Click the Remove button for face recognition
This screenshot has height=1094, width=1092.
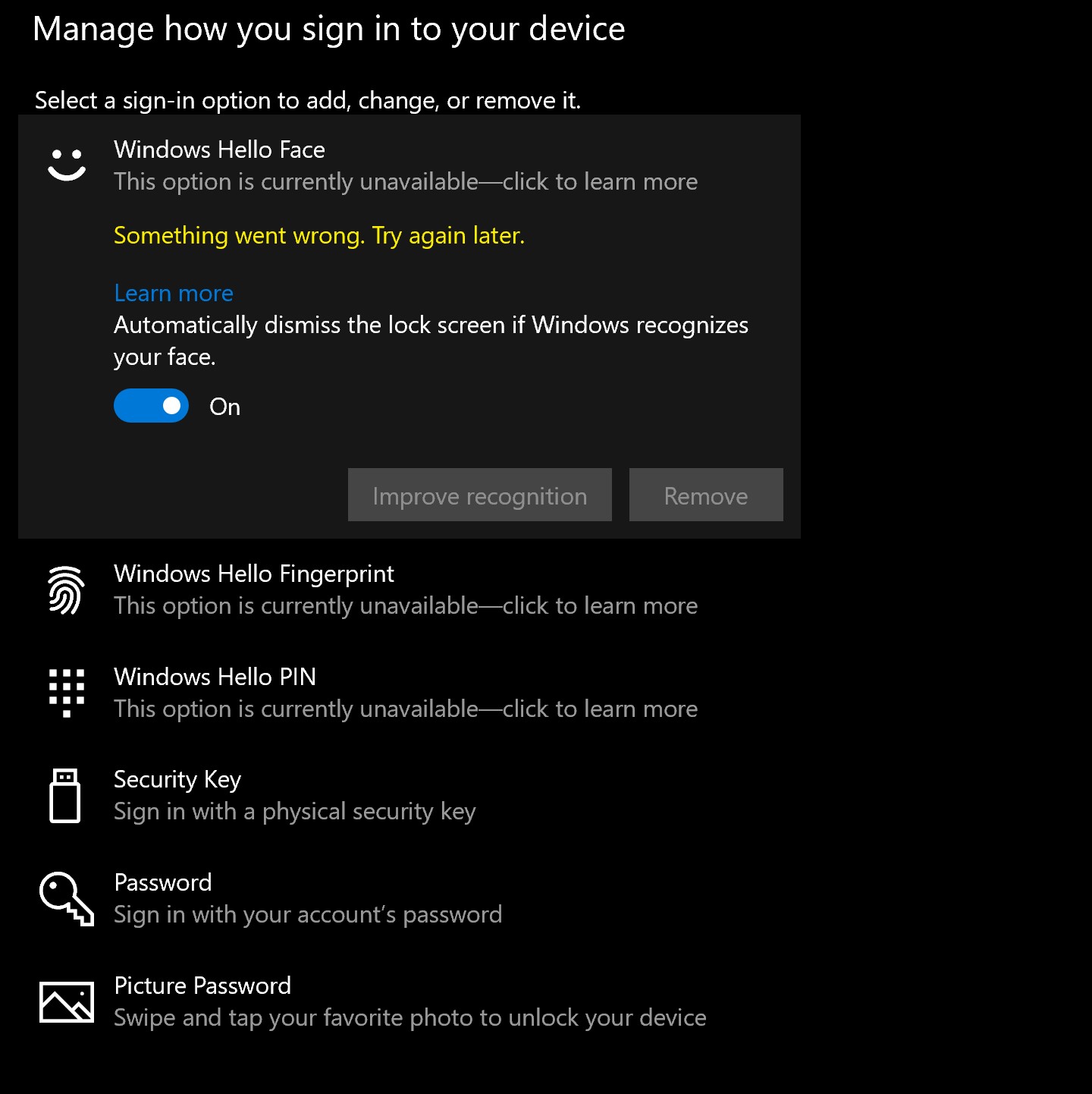pyautogui.click(x=706, y=495)
